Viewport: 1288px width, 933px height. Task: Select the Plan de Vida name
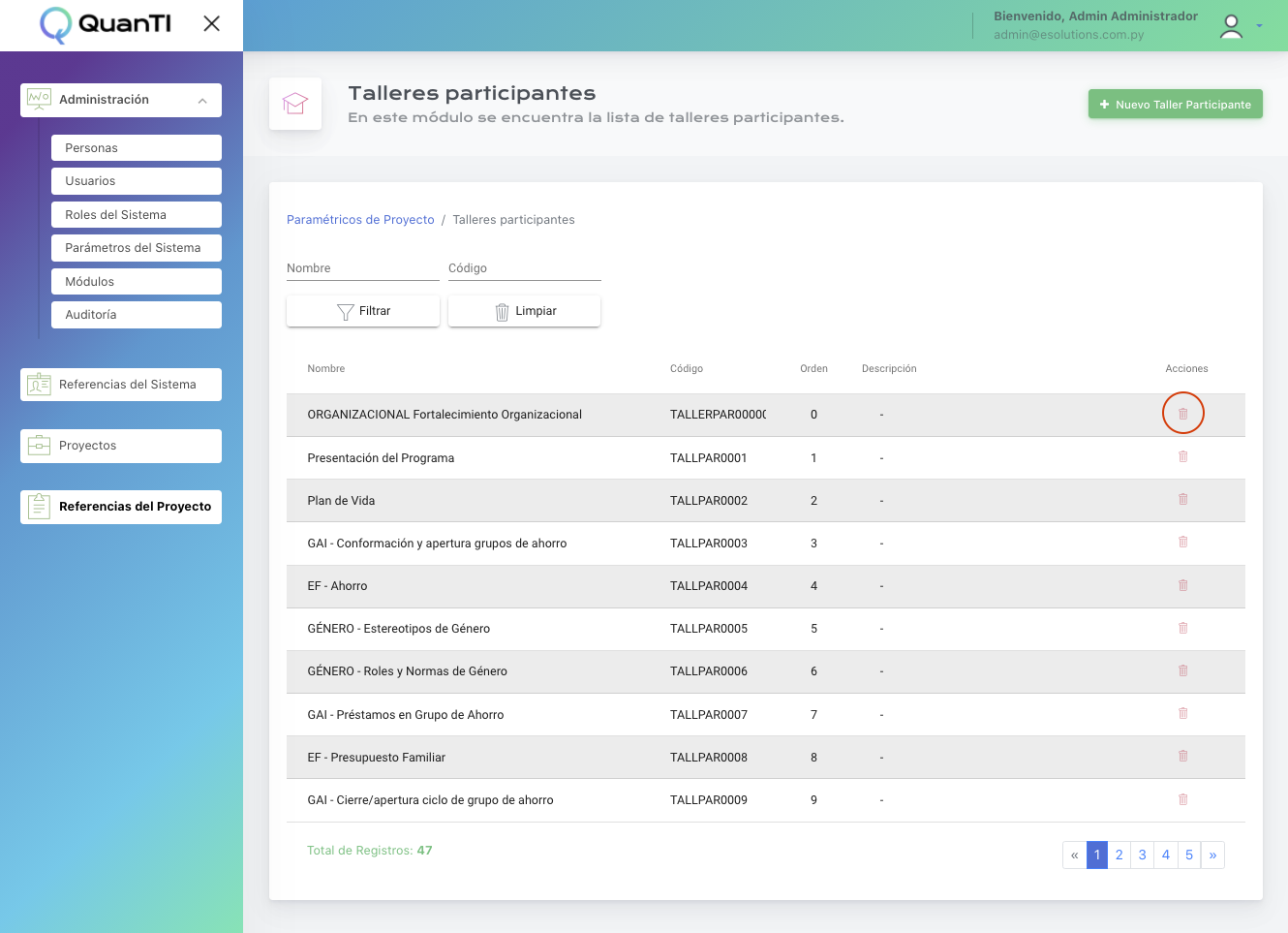(341, 501)
